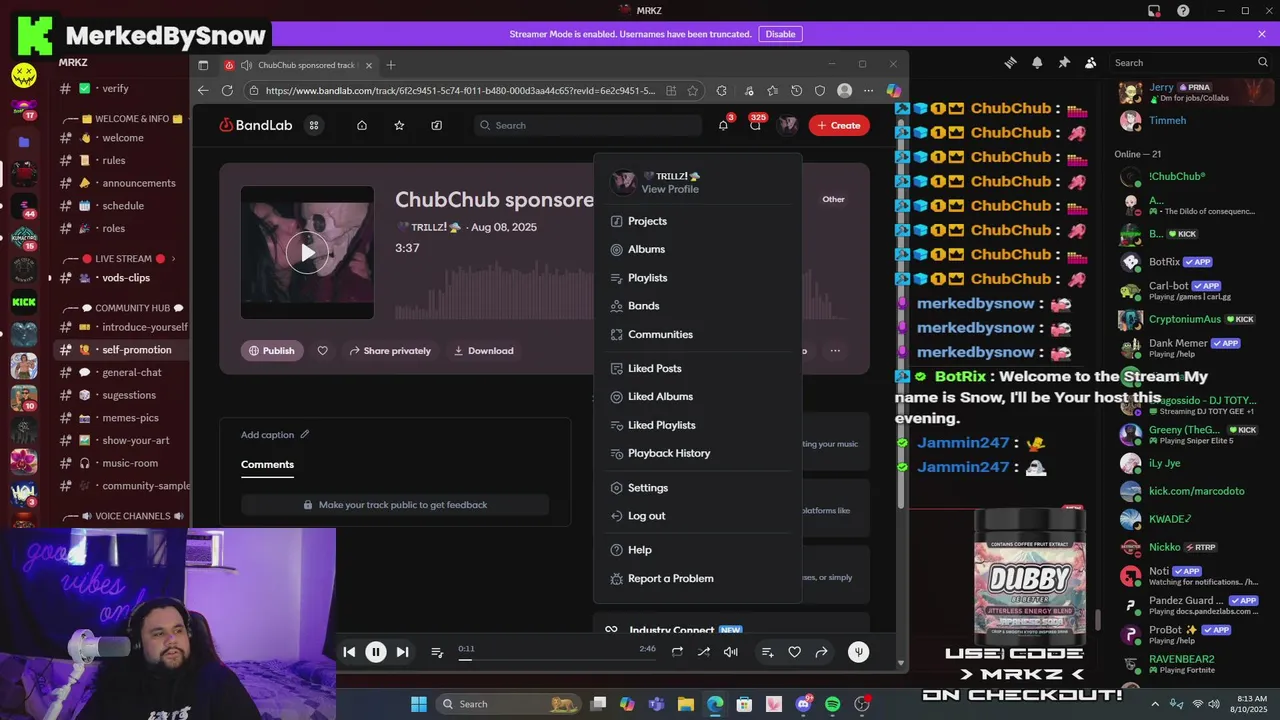Toggle repeat in the BandLab player
This screenshot has height=720, width=1280.
click(x=677, y=652)
